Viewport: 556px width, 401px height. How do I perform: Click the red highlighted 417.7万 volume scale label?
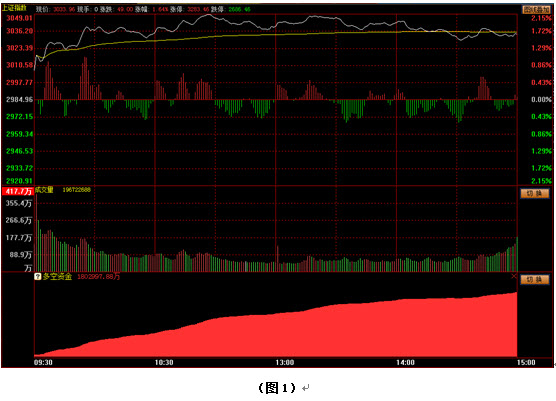pyautogui.click(x=18, y=191)
